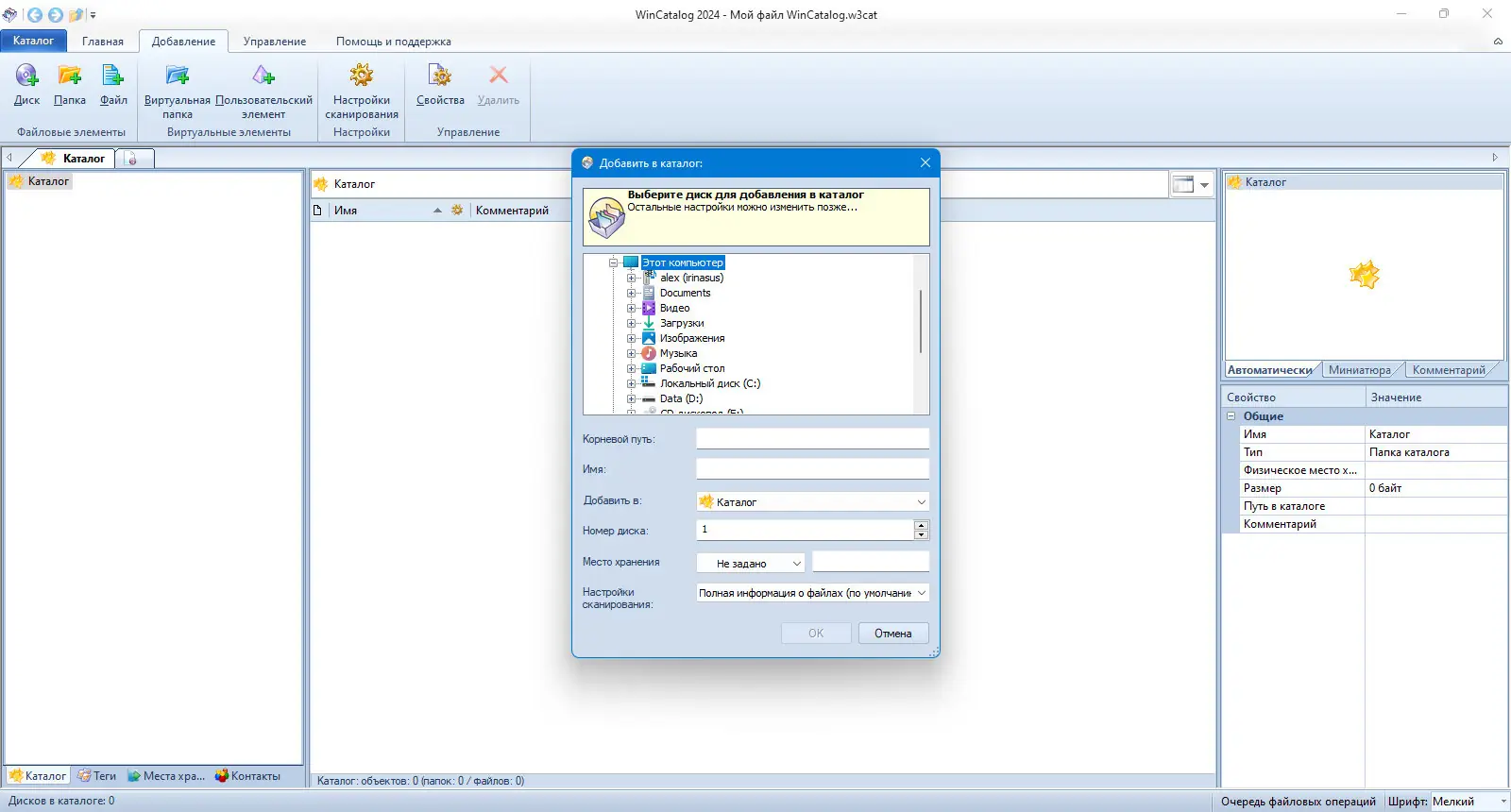This screenshot has height=812, width=1511.
Task: Decrease the Номер диска value
Action: (922, 535)
